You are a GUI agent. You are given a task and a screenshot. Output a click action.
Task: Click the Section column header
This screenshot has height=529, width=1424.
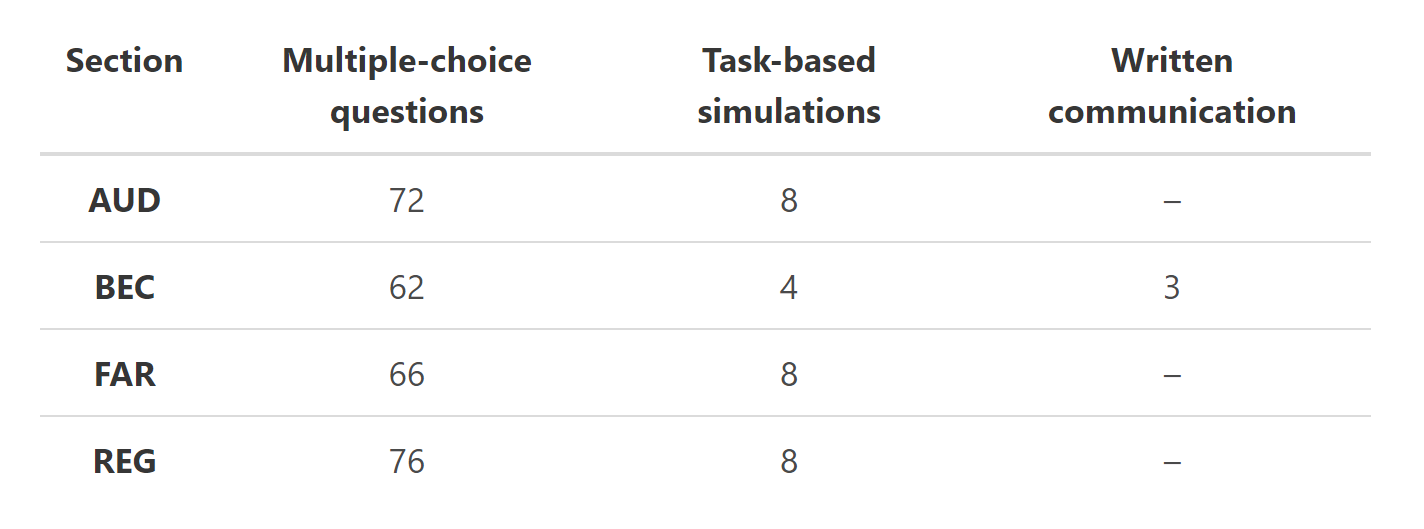pos(124,61)
